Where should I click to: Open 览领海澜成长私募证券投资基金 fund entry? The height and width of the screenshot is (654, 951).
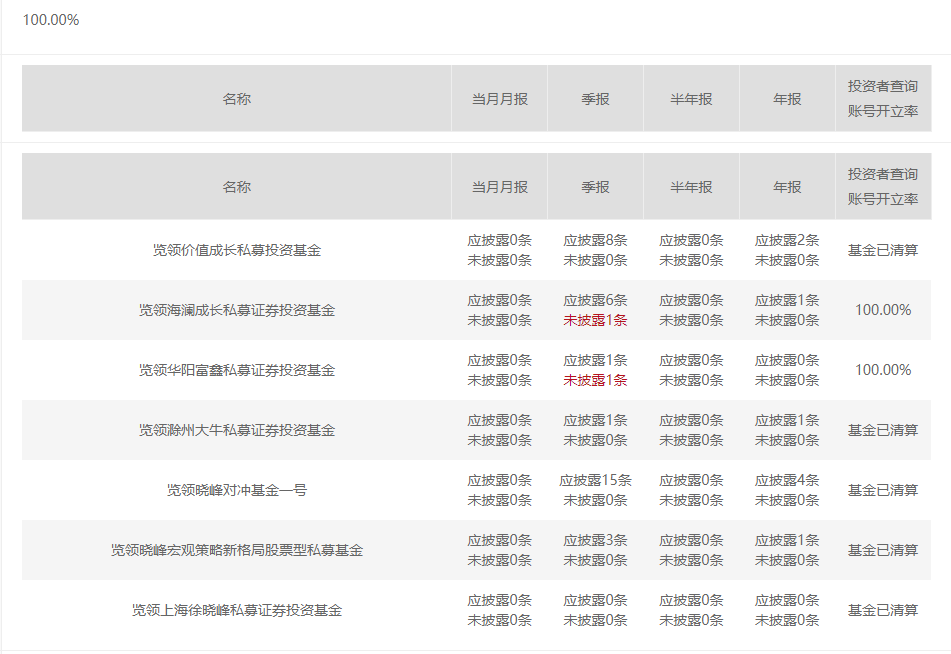[x=237, y=310]
